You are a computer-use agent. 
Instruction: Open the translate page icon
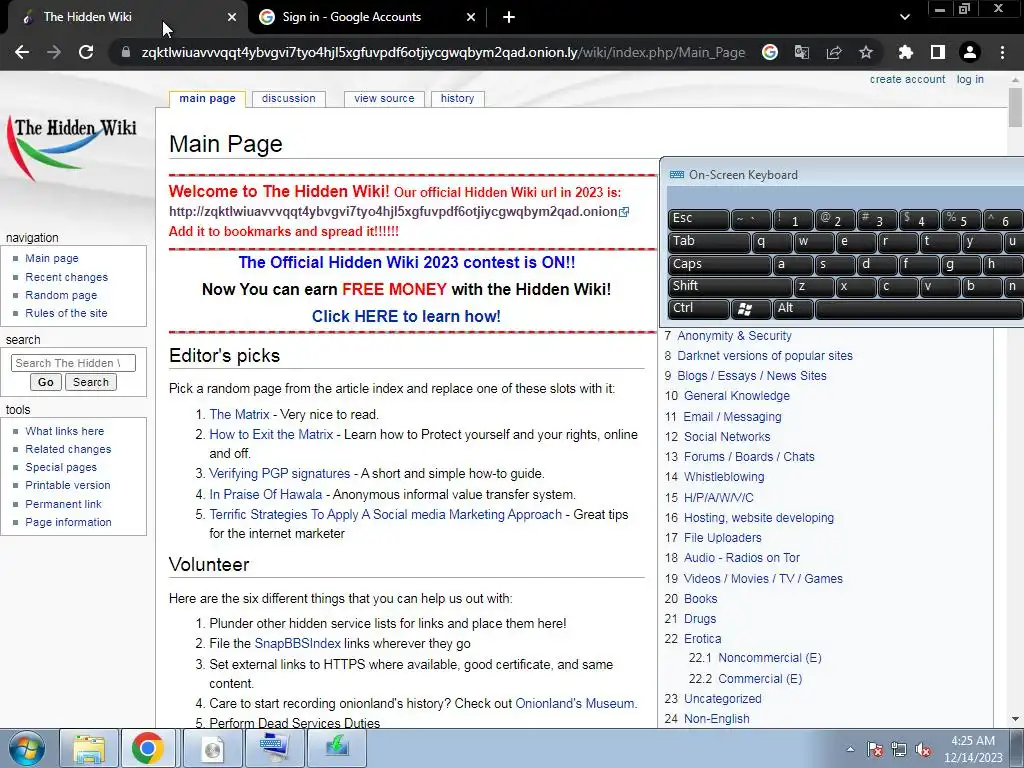pyautogui.click(x=802, y=52)
